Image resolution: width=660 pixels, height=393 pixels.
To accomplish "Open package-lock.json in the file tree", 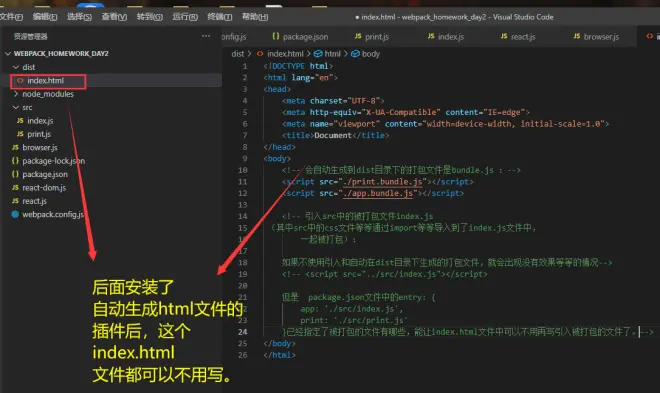I will [53, 161].
